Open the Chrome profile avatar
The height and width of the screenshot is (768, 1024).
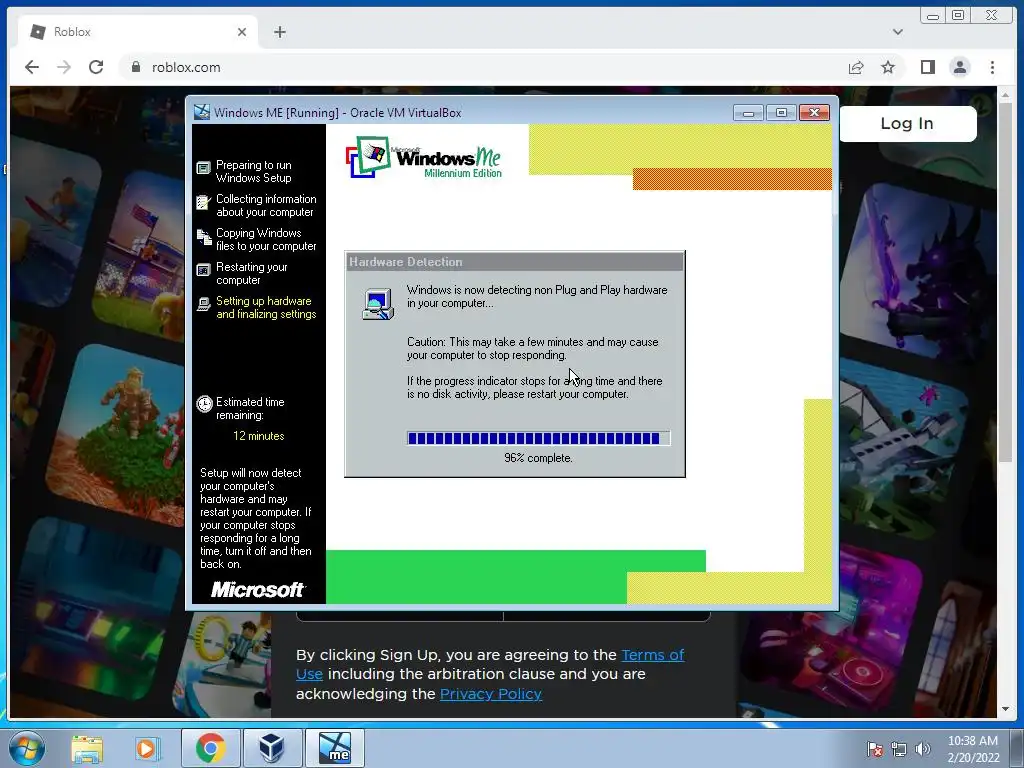click(x=959, y=67)
